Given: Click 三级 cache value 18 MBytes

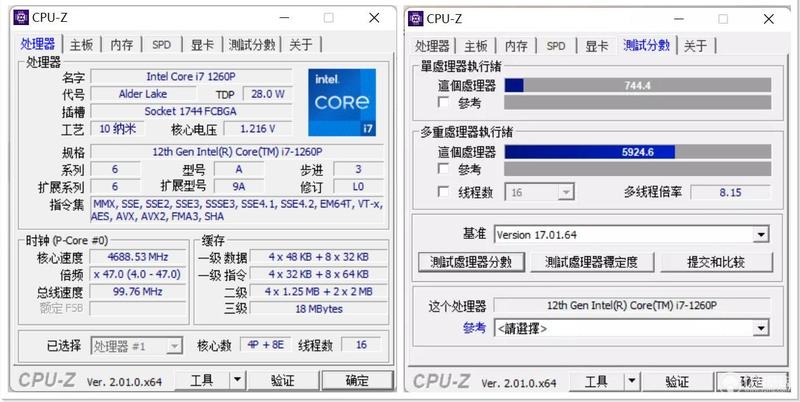Looking at the screenshot, I should 319,309.
